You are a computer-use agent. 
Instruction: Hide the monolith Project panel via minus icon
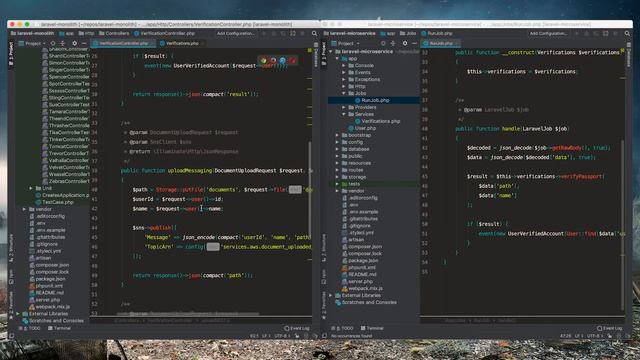(84, 43)
